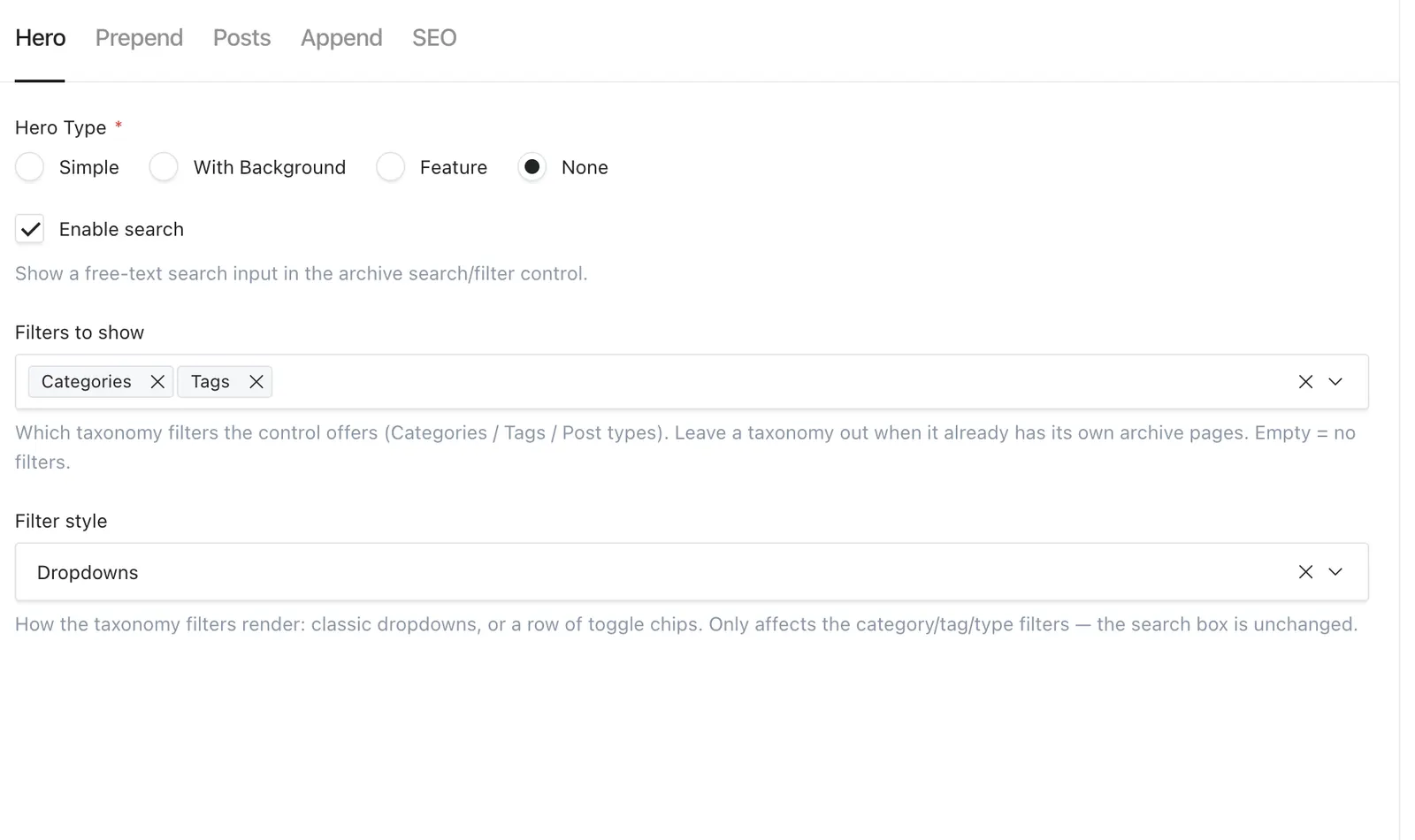The width and height of the screenshot is (1415, 840).
Task: Click the Filter style label
Action: click(x=61, y=521)
